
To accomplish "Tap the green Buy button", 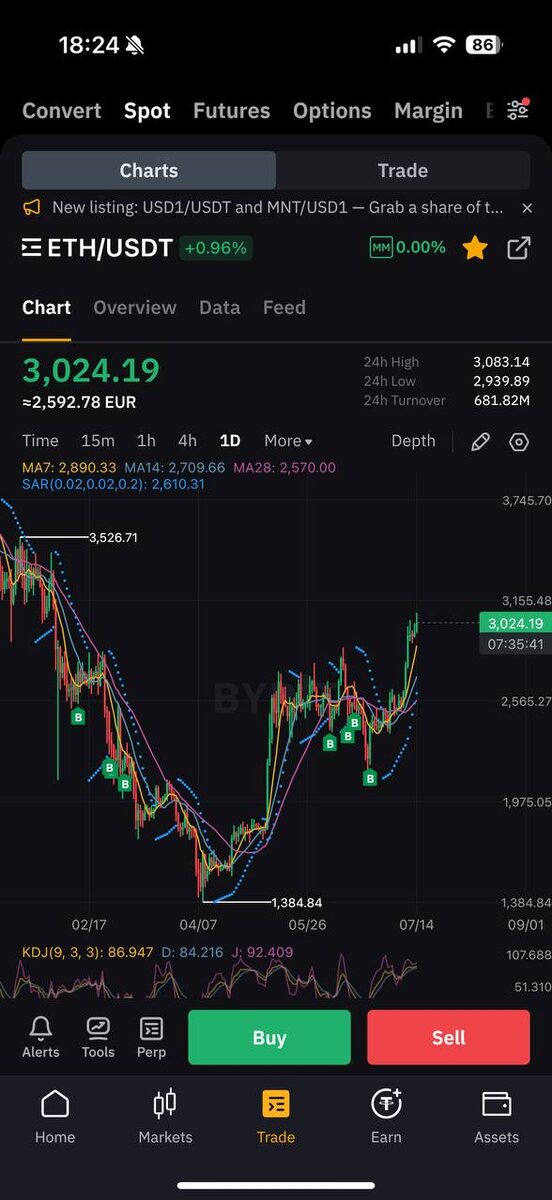I will coord(269,1037).
